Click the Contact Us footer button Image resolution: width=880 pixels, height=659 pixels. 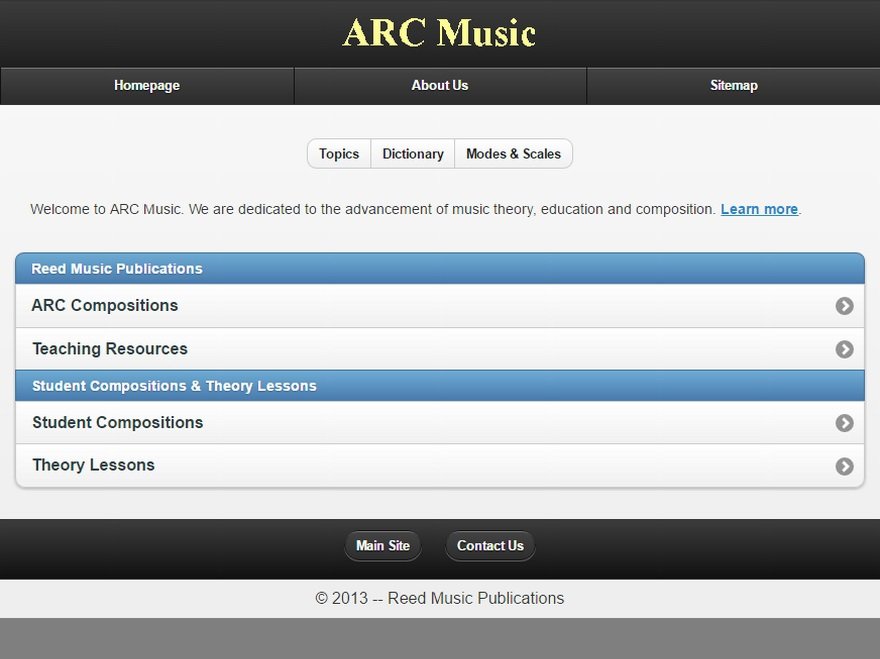click(490, 546)
